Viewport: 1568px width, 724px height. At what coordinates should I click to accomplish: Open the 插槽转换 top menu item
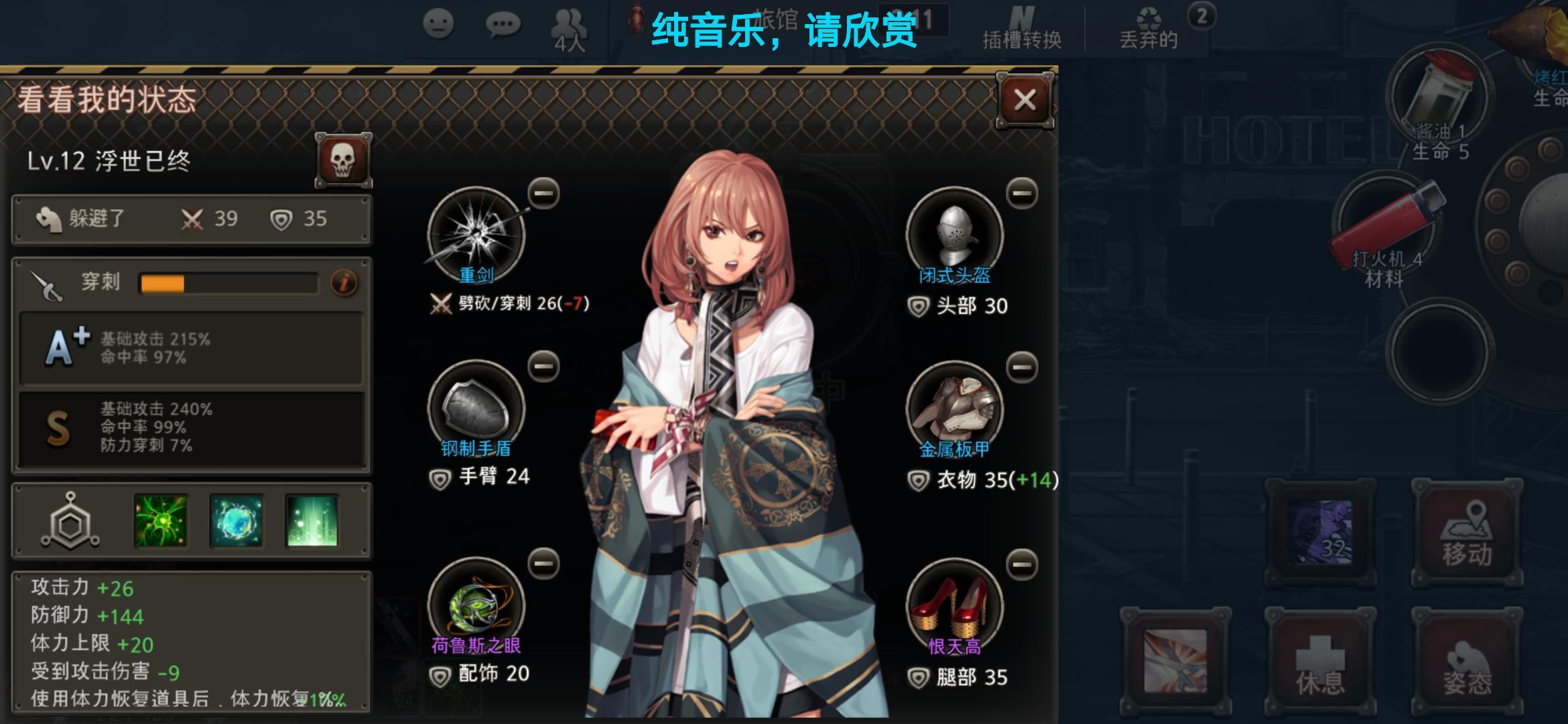coord(1022,28)
